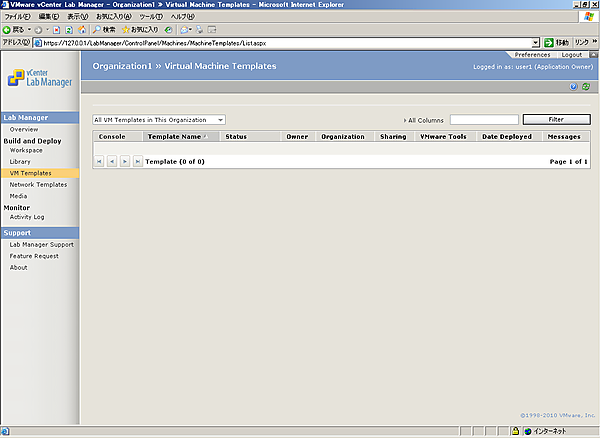
Task: Open the View menu (表示)
Action: tap(78, 16)
